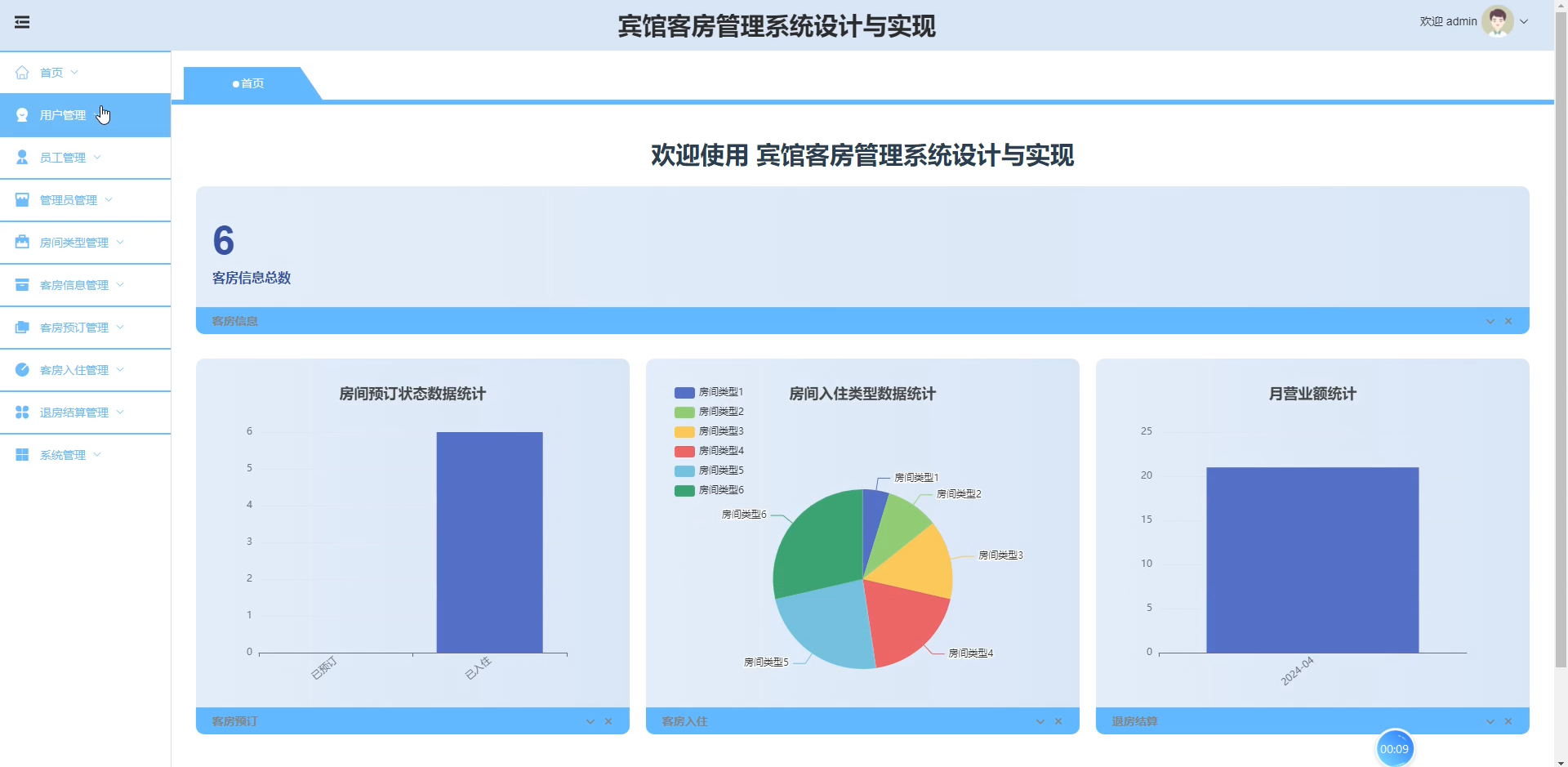This screenshot has height=767, width=1568.
Task: Click the 00:09 recording timer bubble
Action: (1394, 748)
